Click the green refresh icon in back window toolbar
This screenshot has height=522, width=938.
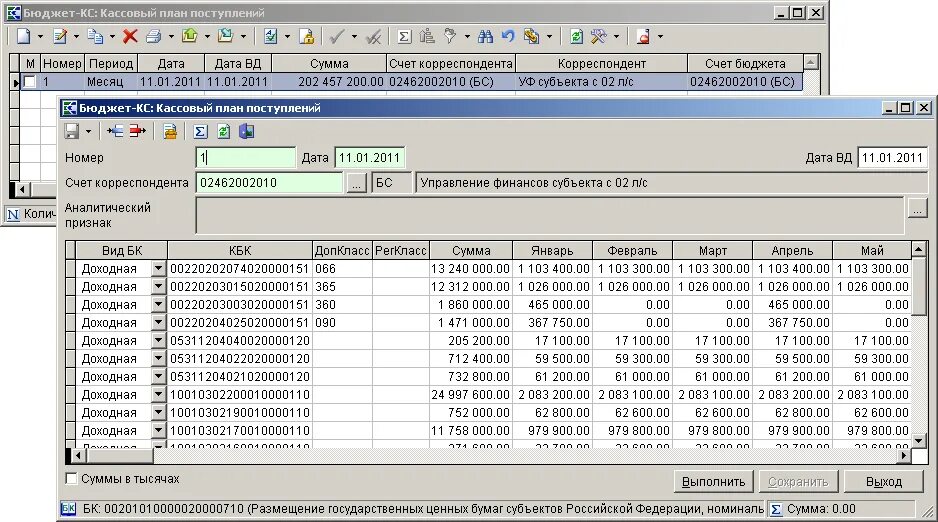576,37
